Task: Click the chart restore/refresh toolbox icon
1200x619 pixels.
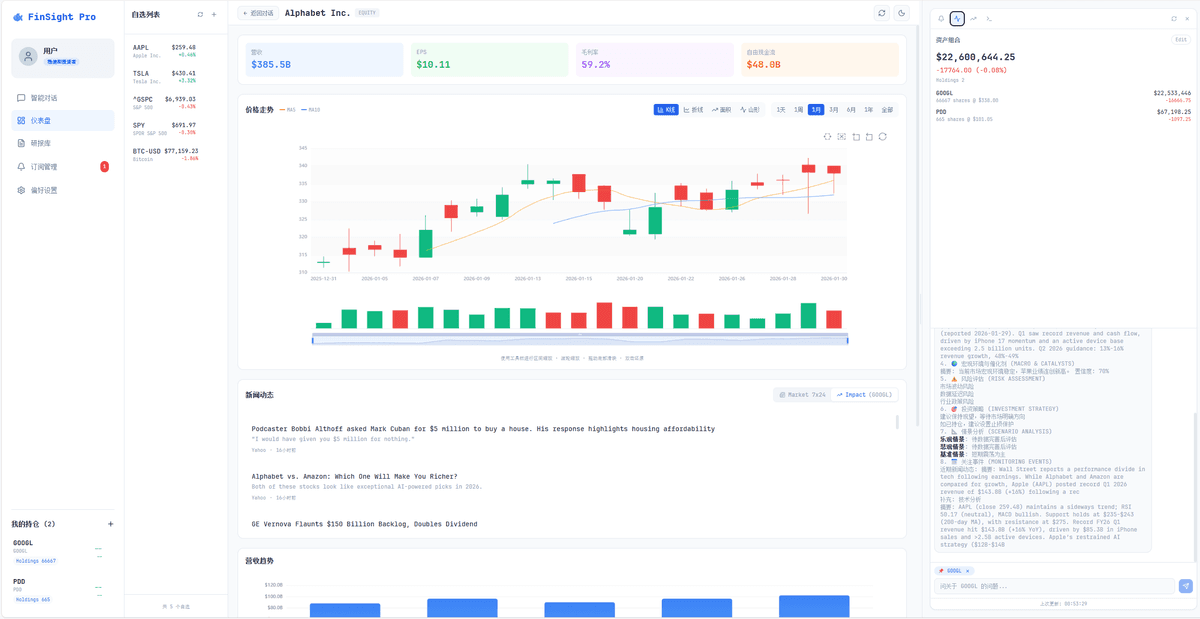Action: click(882, 136)
